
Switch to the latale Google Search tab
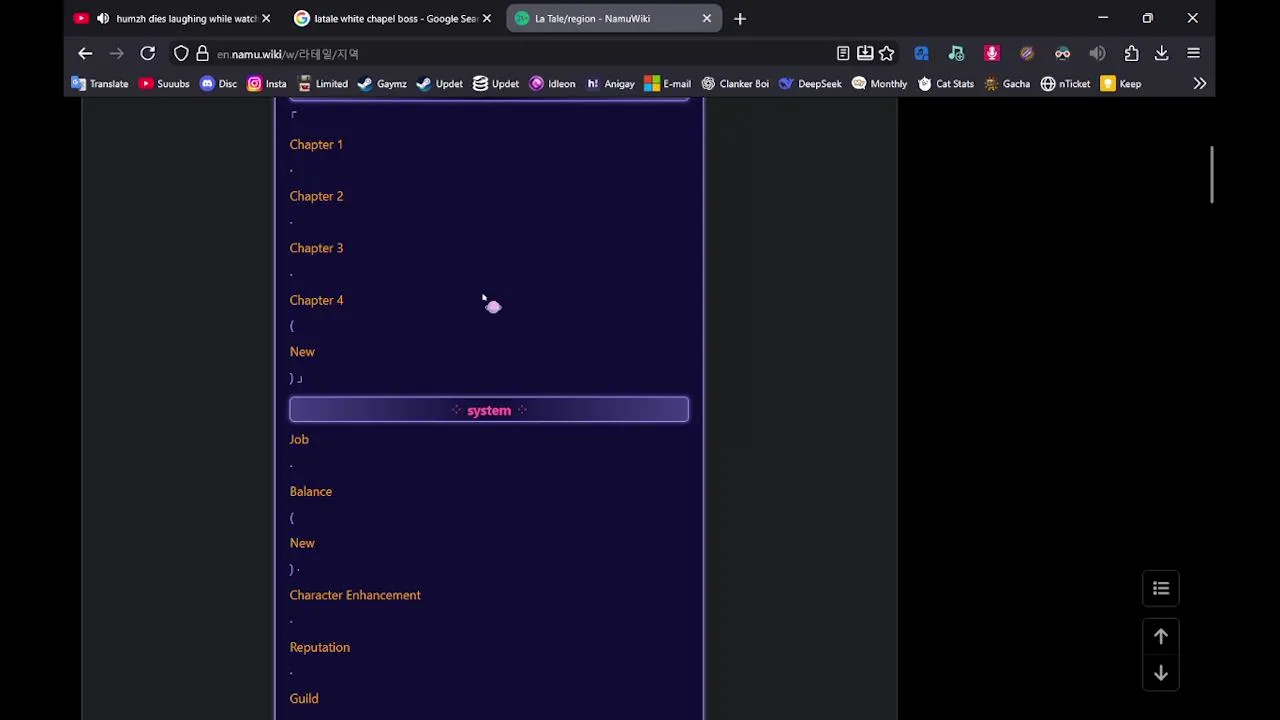[x=391, y=18]
